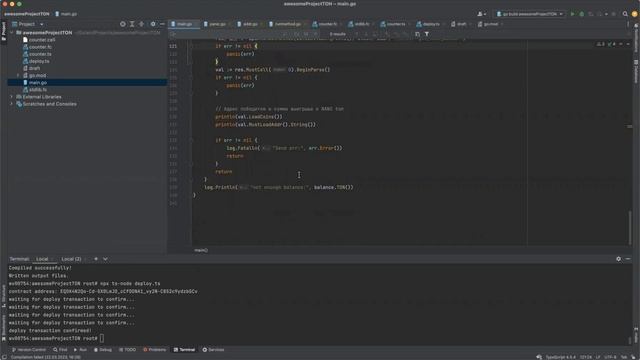The image size is (640, 360).
Task: Hide the terminal panel with minus icon
Action: 628,259
